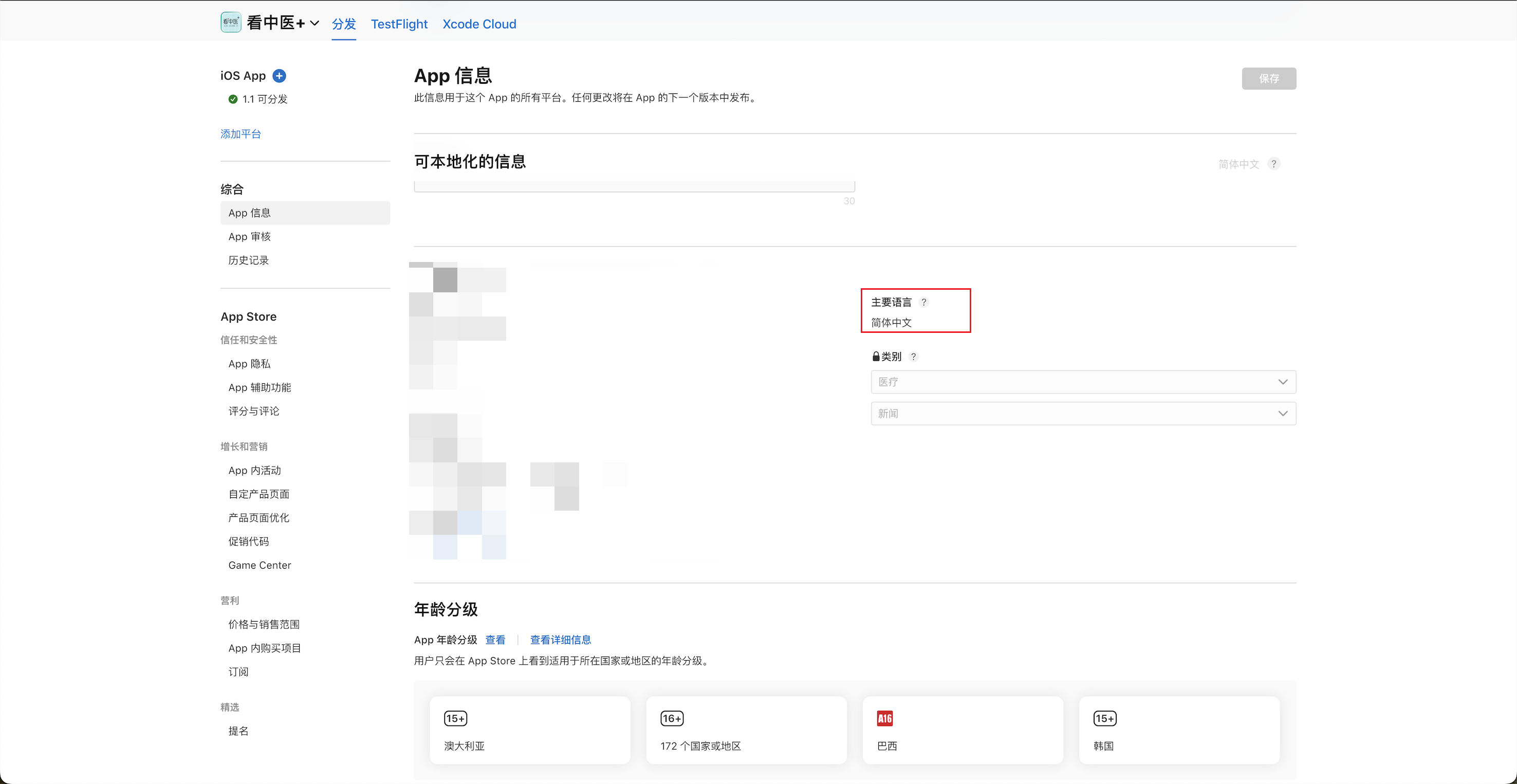Click the 看中医+ app icon
This screenshot has height=784, width=1517.
230,23
